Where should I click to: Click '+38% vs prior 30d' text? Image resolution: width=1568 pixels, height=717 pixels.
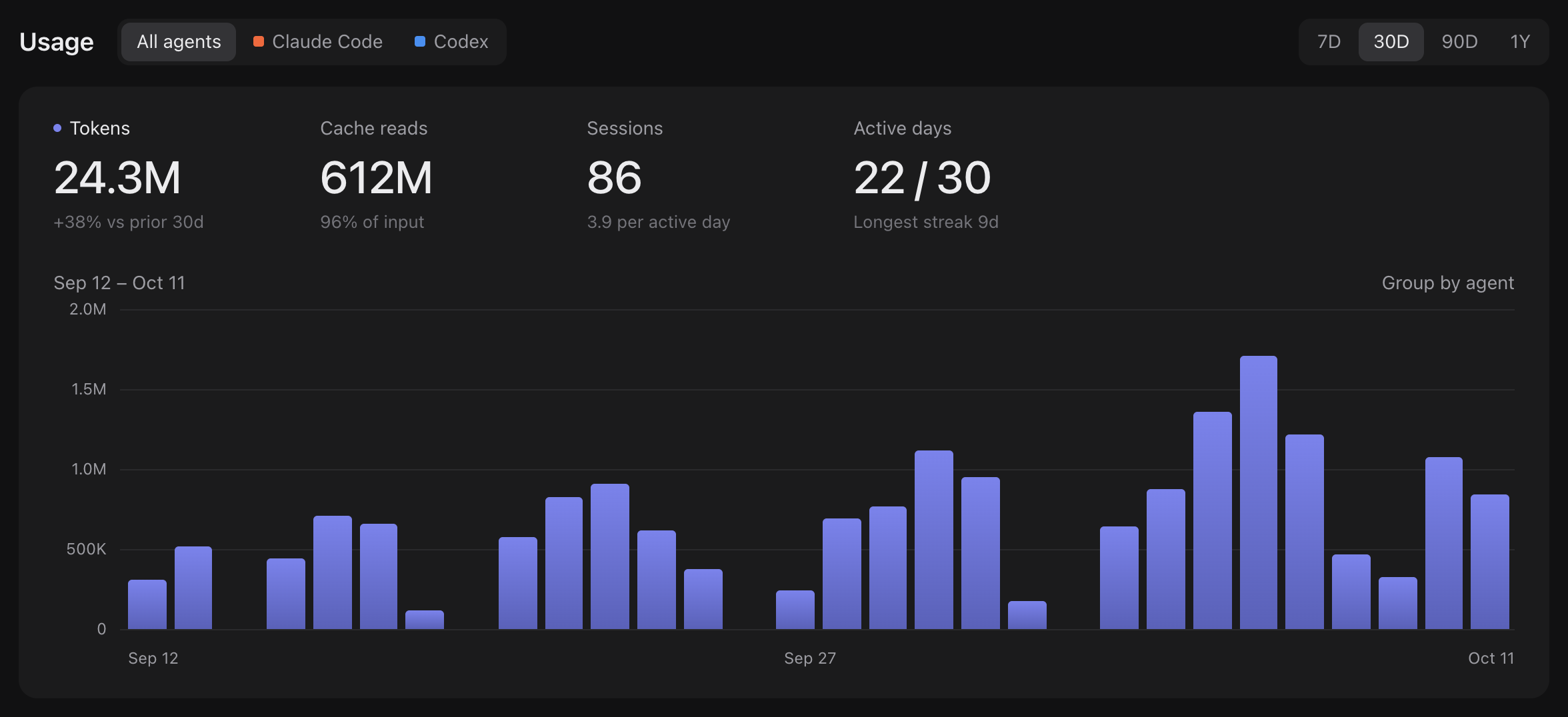(x=128, y=222)
